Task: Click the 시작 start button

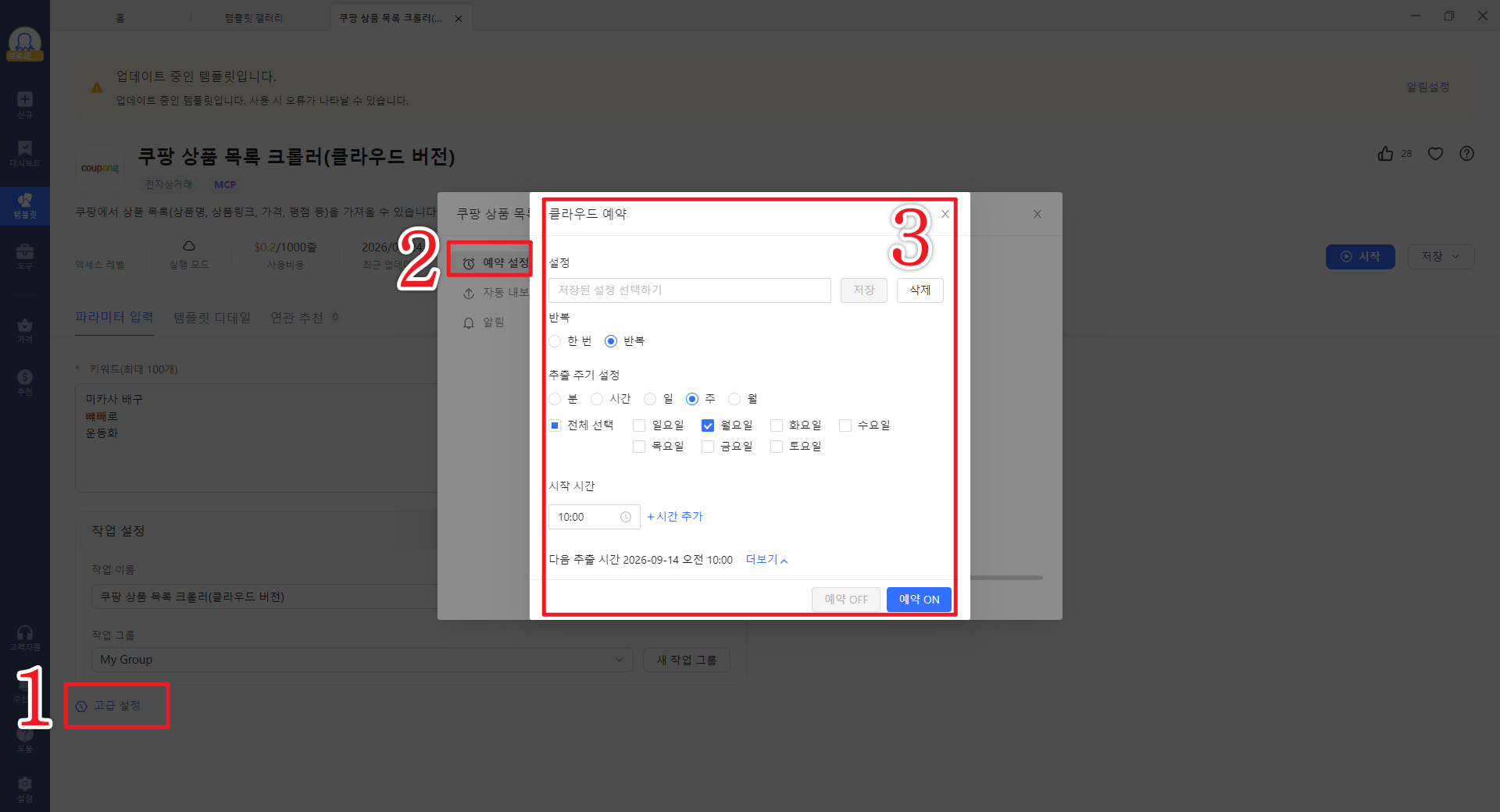Action: pyautogui.click(x=1360, y=257)
